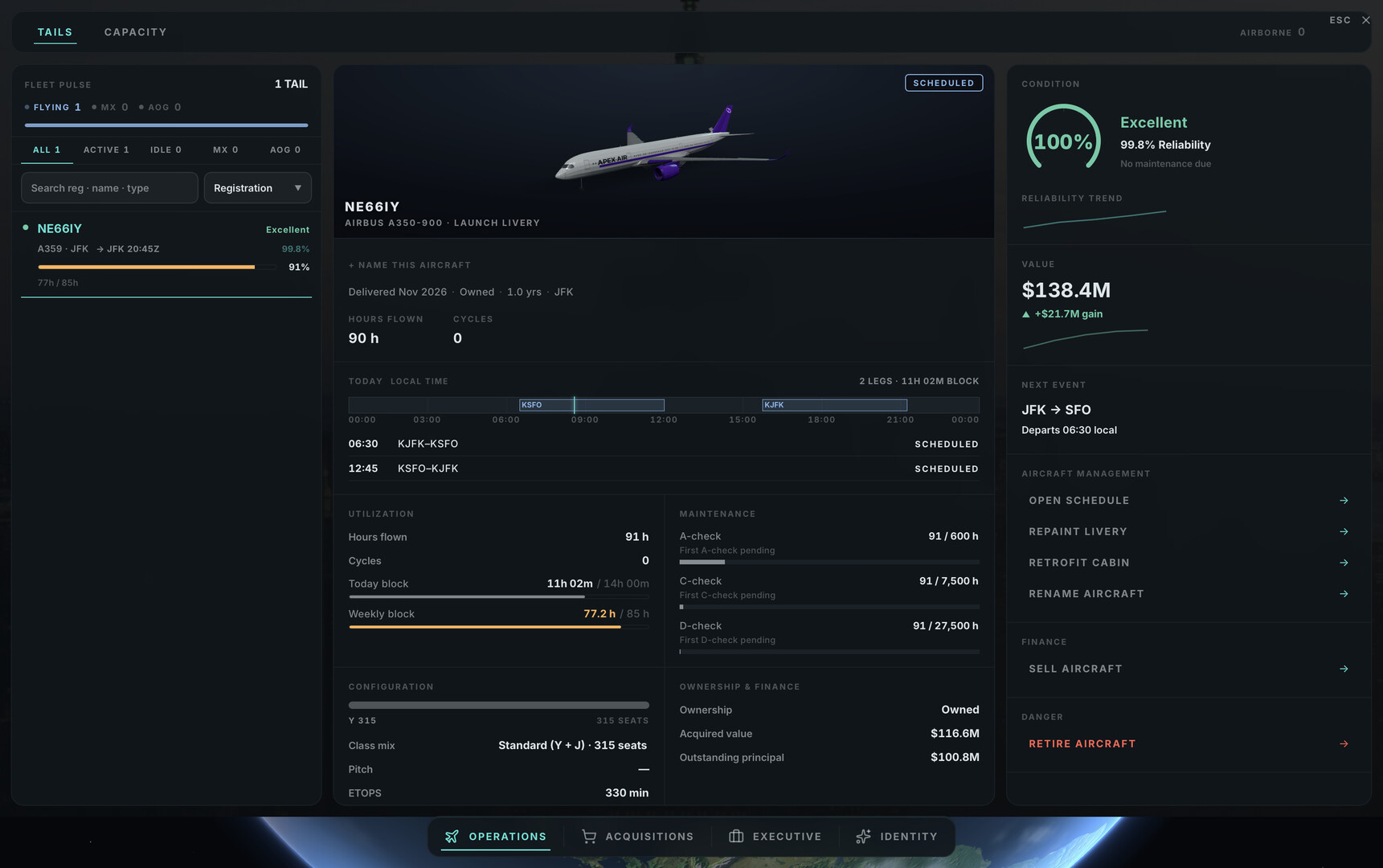The width and height of the screenshot is (1383, 868).
Task: Click the + Name This Aircraft link
Action: pos(410,265)
